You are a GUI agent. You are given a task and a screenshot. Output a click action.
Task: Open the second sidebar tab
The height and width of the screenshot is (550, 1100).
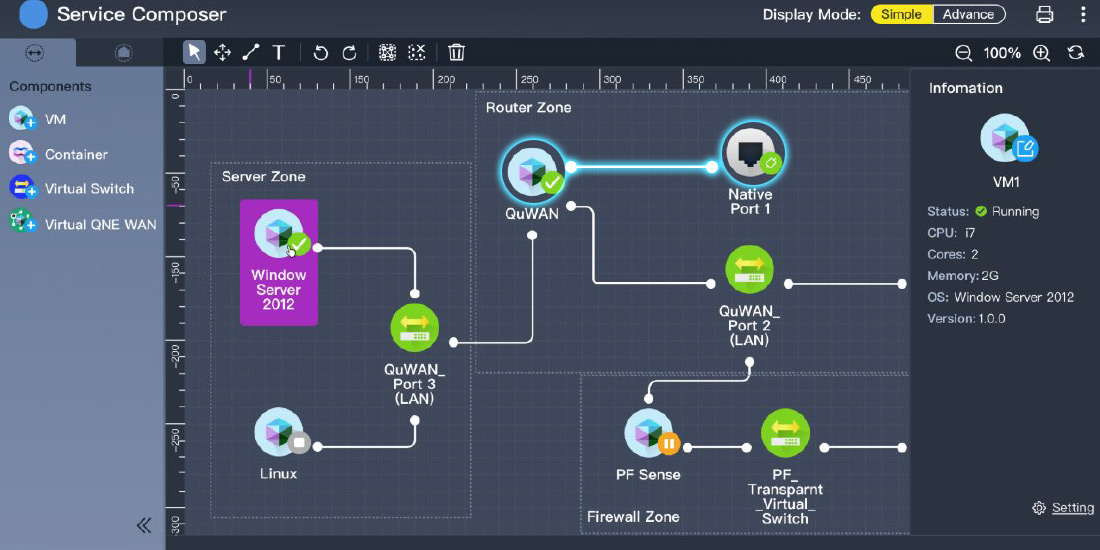pos(123,52)
